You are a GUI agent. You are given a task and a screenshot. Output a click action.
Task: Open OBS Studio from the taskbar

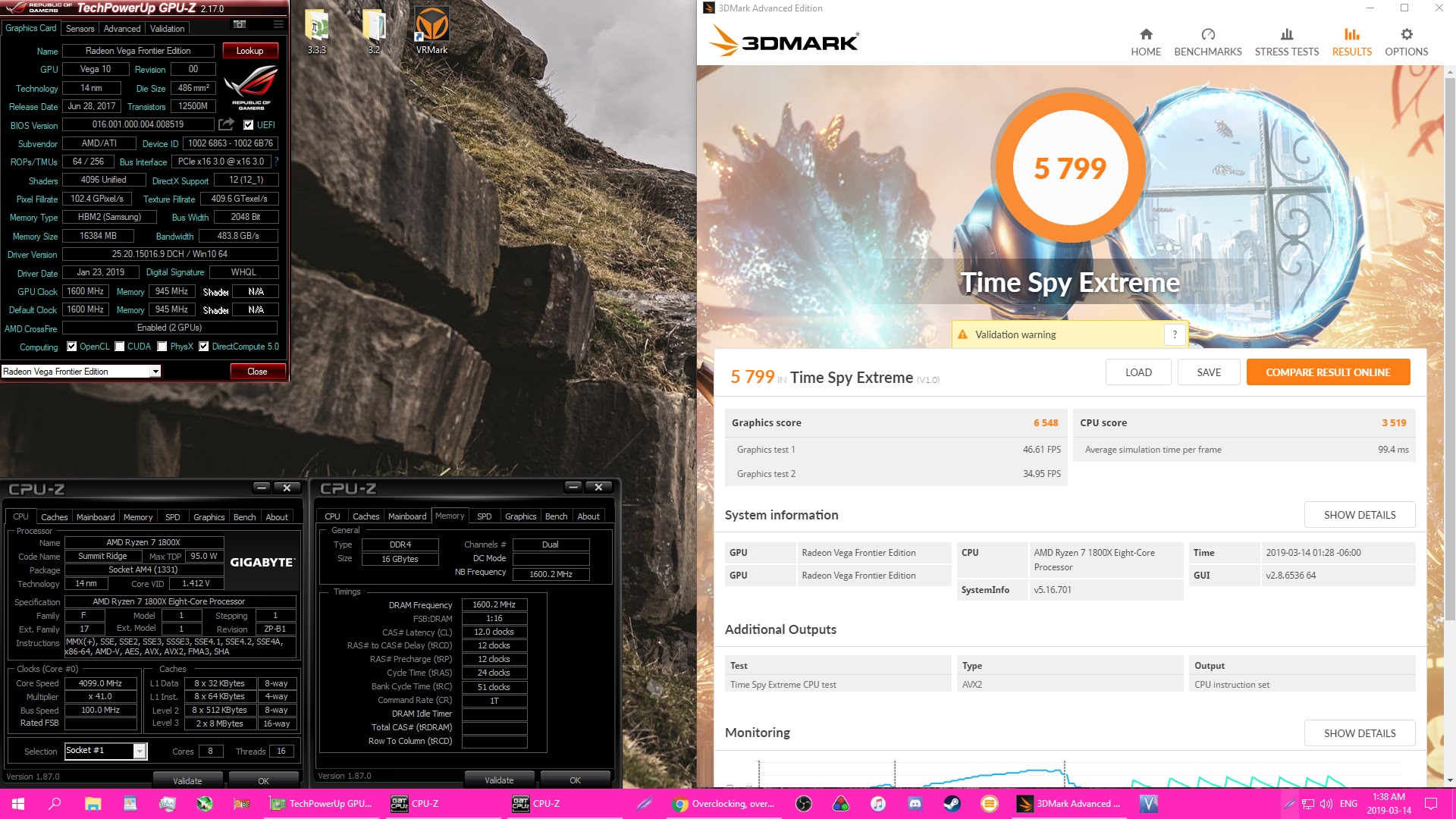(x=804, y=804)
